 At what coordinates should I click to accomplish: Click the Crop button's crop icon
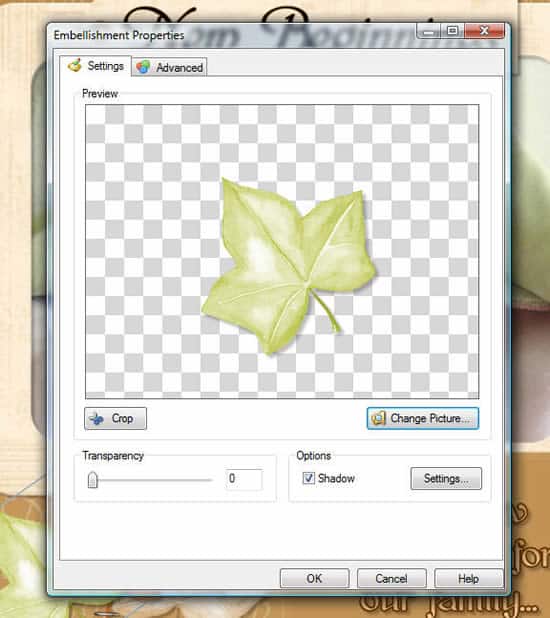point(97,419)
